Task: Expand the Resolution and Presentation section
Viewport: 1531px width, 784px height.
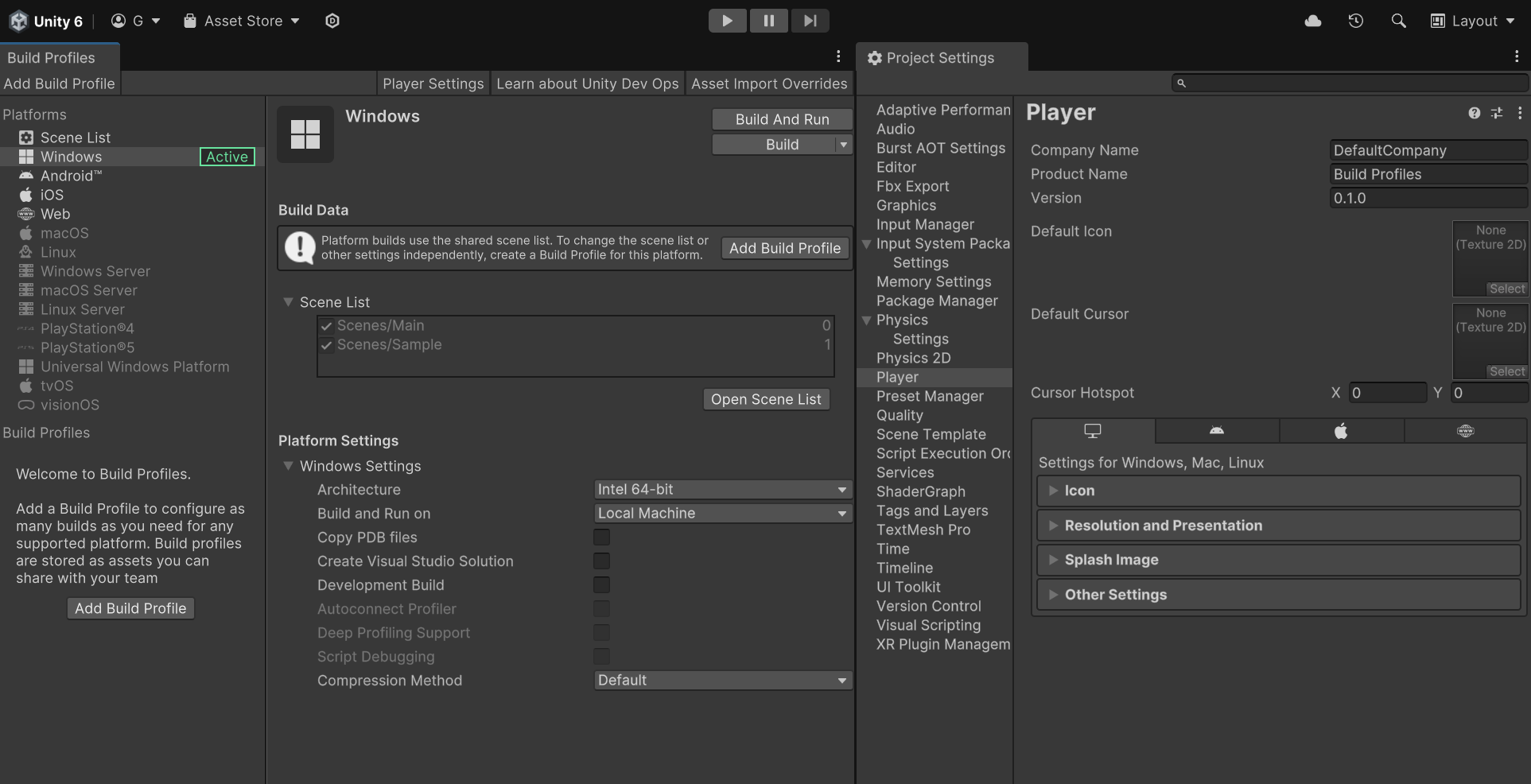Action: tap(1279, 526)
